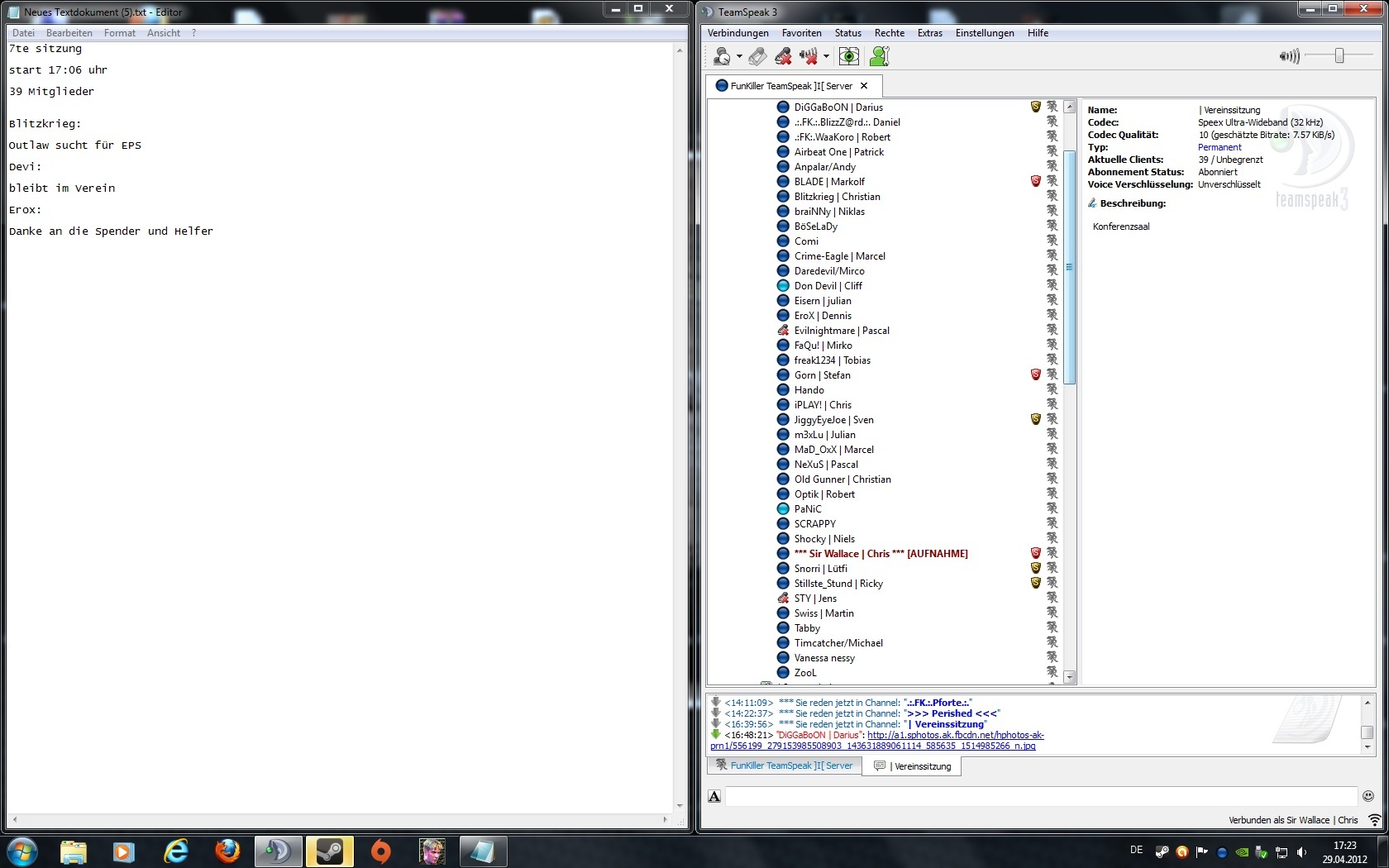
Task: Select user BLADE | Markolf
Action: (829, 182)
